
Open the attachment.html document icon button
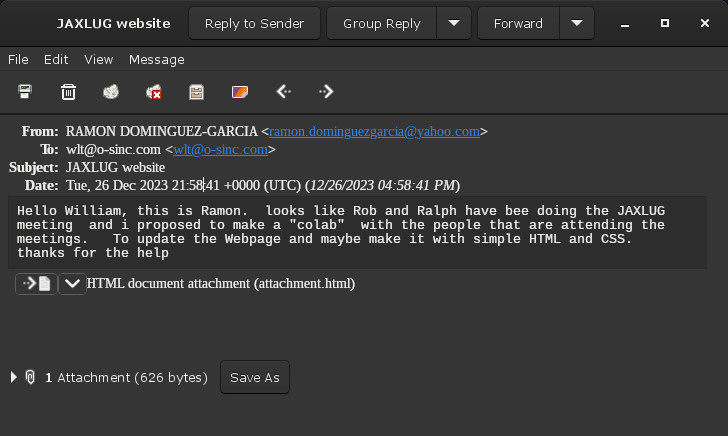point(36,284)
